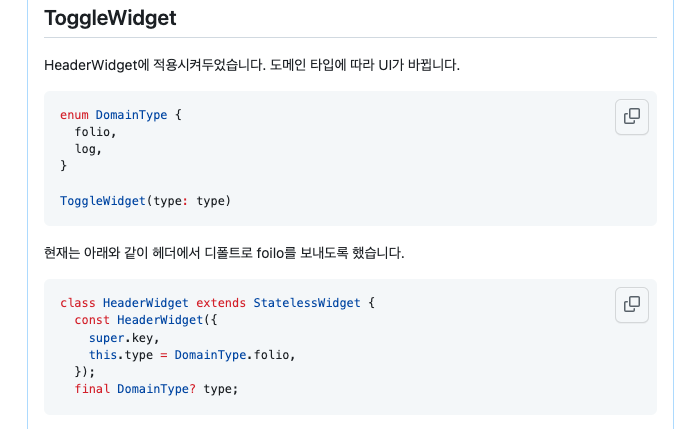Click 'StatelessWidget' in the class declaration
687x429 pixels.
[307, 303]
